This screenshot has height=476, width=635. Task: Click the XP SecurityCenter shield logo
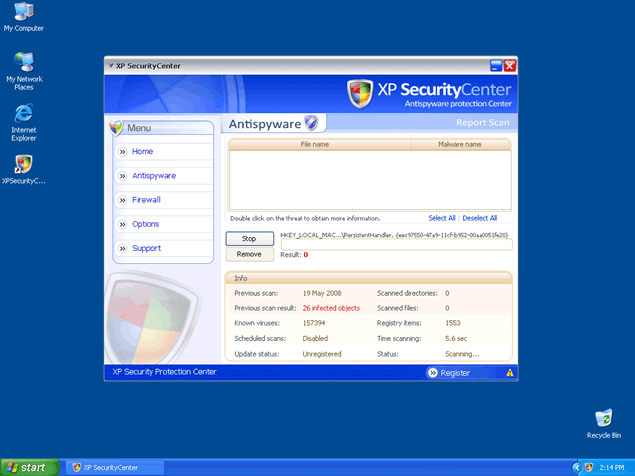pos(360,94)
